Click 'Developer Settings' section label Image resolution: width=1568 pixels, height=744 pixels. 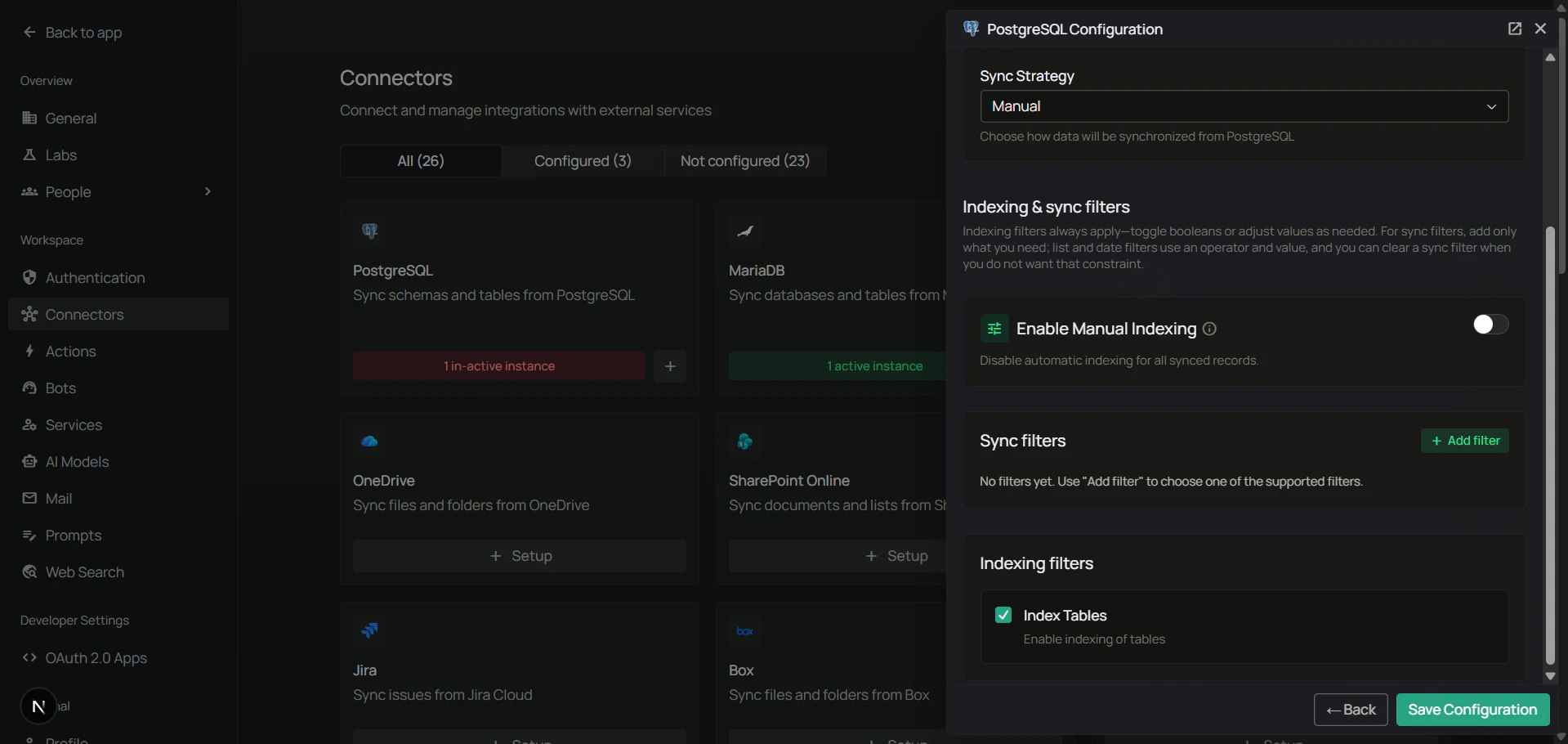(x=74, y=621)
